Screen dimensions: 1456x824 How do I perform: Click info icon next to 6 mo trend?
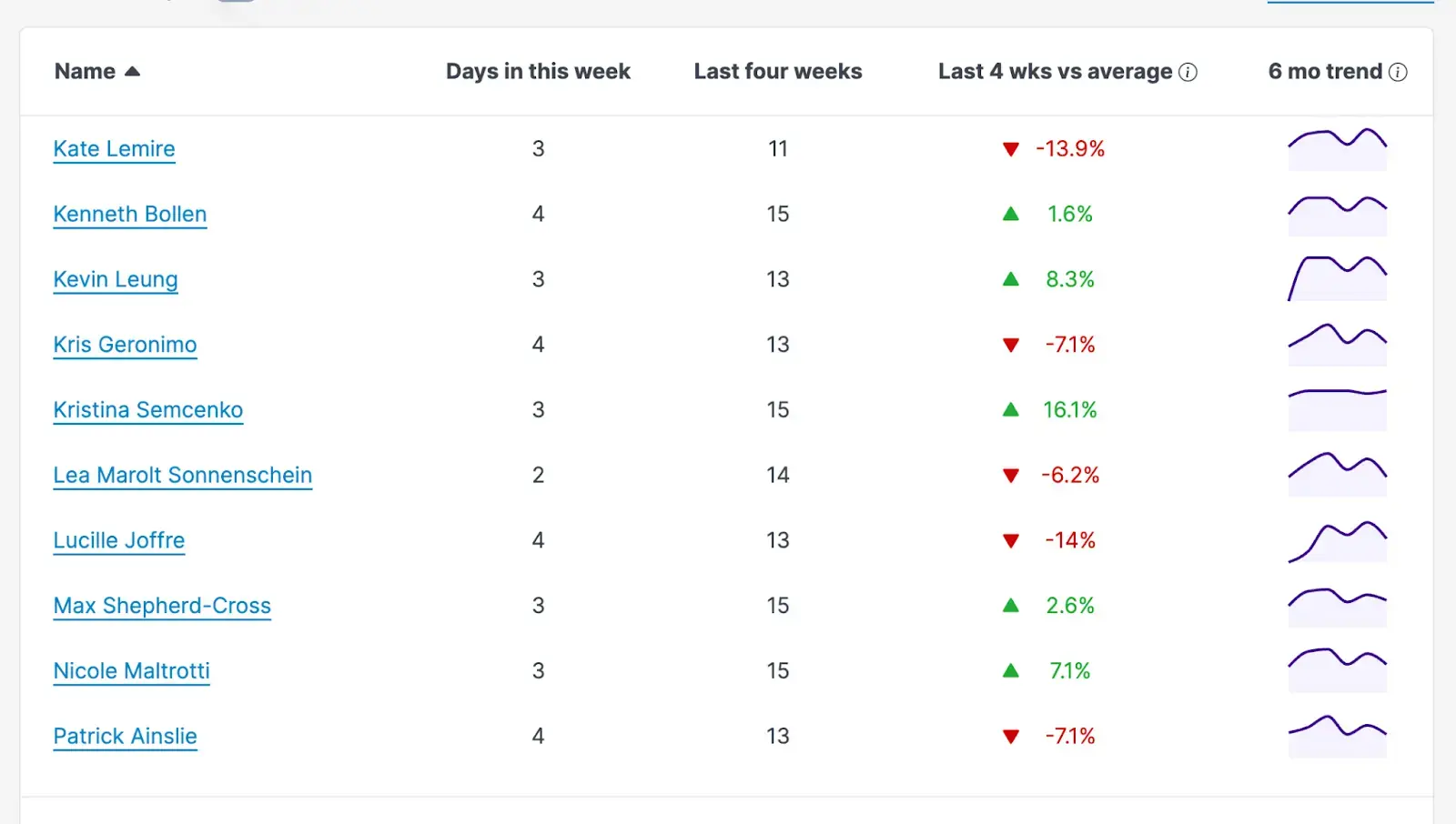coord(1398,72)
